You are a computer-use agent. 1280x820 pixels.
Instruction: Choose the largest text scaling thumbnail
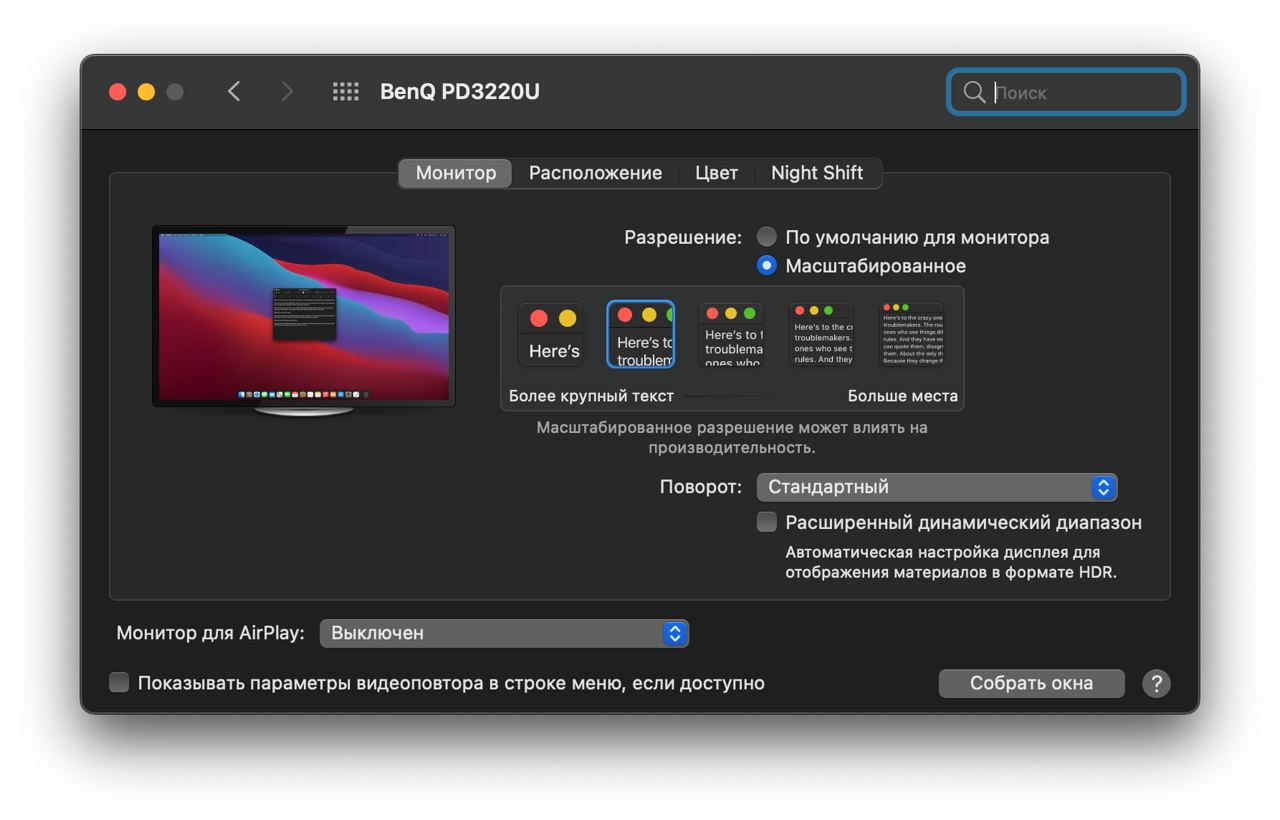pyautogui.click(x=550, y=335)
